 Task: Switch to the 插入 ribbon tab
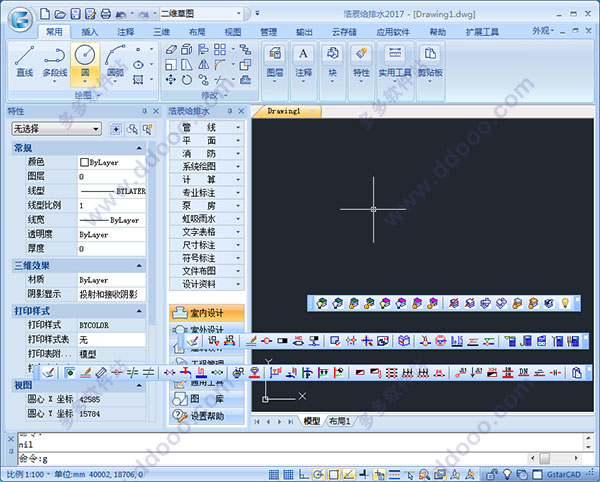[90, 32]
